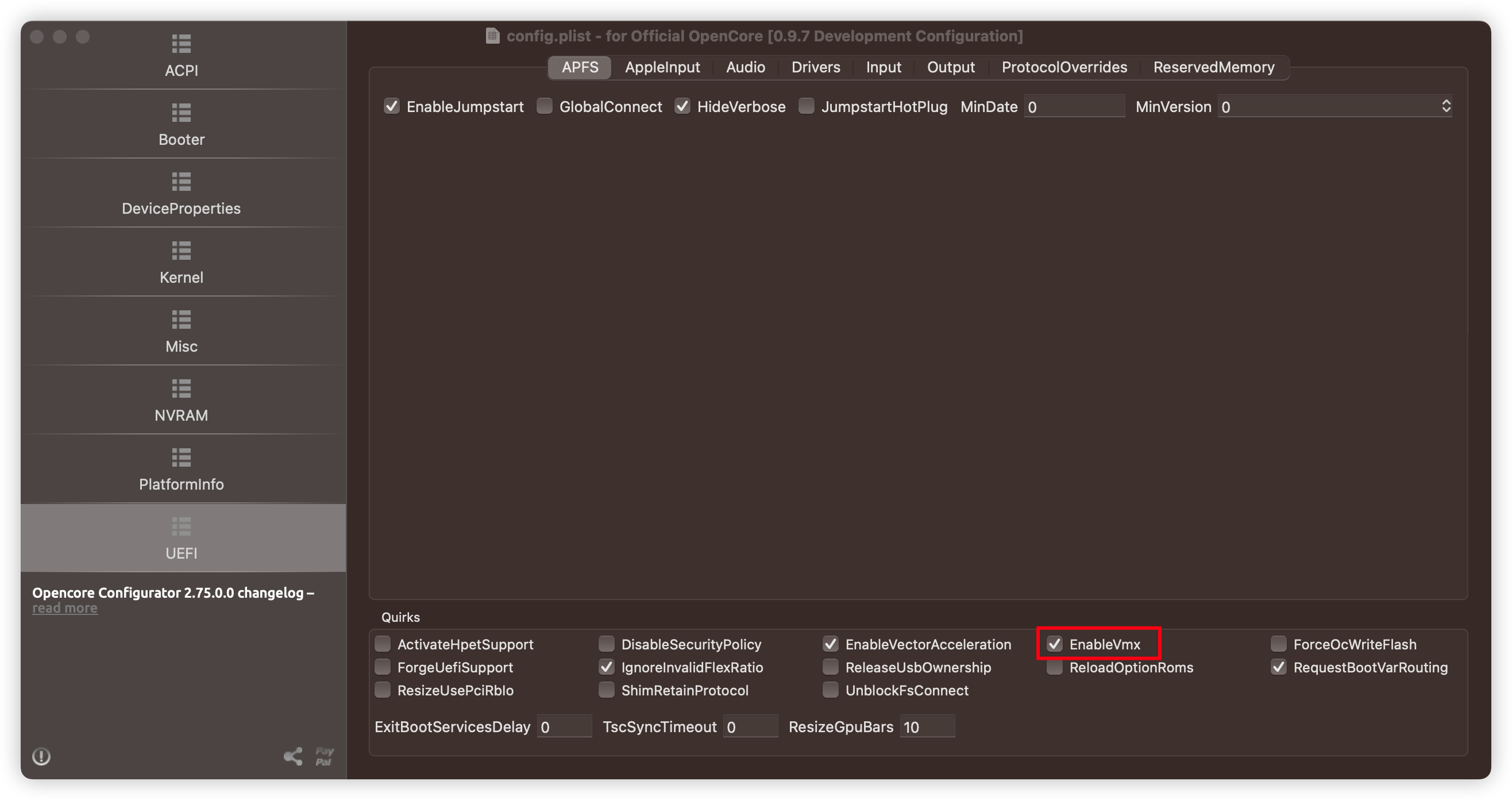Image resolution: width=1512 pixels, height=800 pixels.
Task: Click the share icon near PayPal logo
Action: pyautogui.click(x=292, y=756)
